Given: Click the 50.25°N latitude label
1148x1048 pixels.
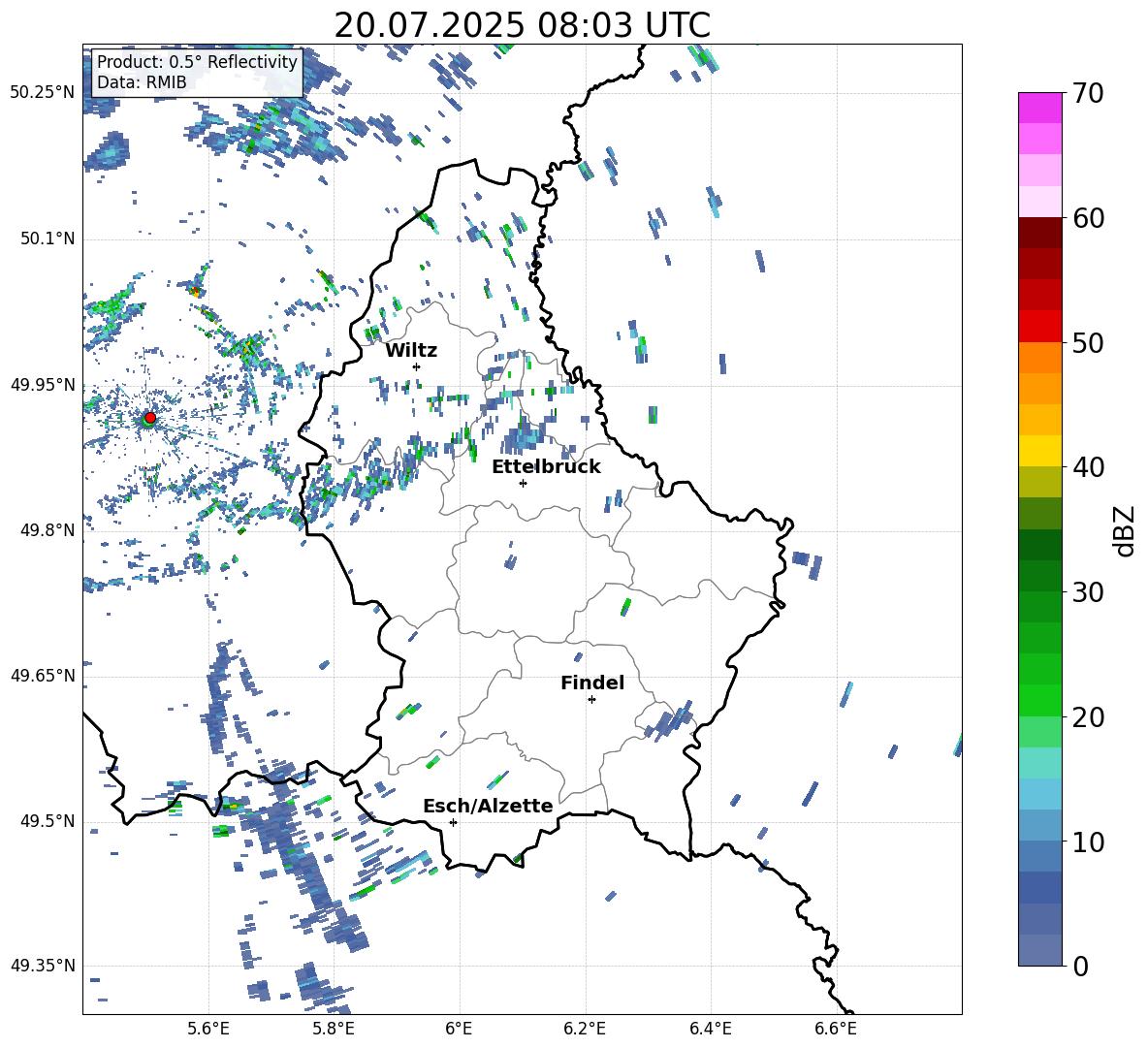Looking at the screenshot, I should tap(43, 93).
